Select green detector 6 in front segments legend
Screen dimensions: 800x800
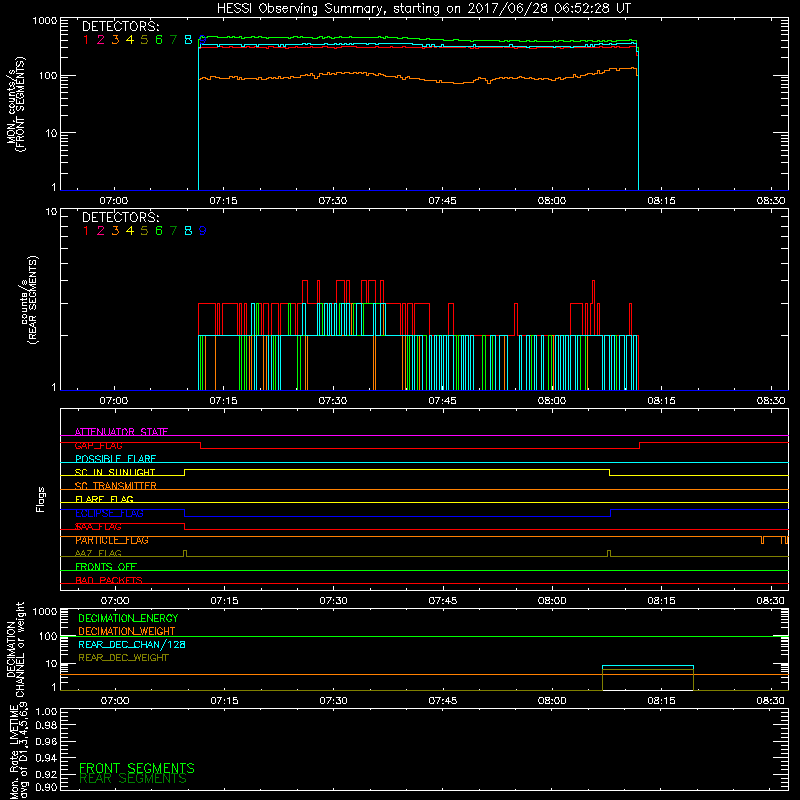159,39
